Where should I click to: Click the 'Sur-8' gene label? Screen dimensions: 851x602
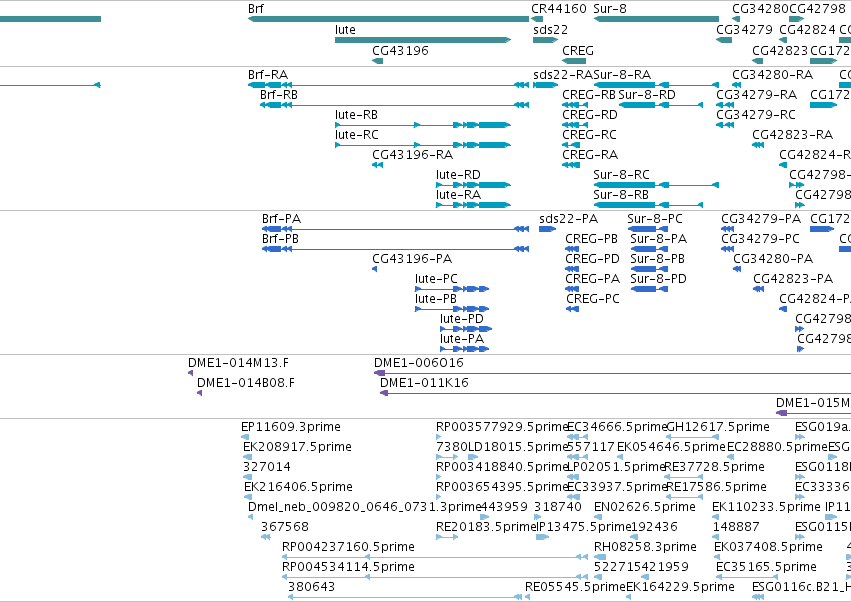pyautogui.click(x=609, y=9)
